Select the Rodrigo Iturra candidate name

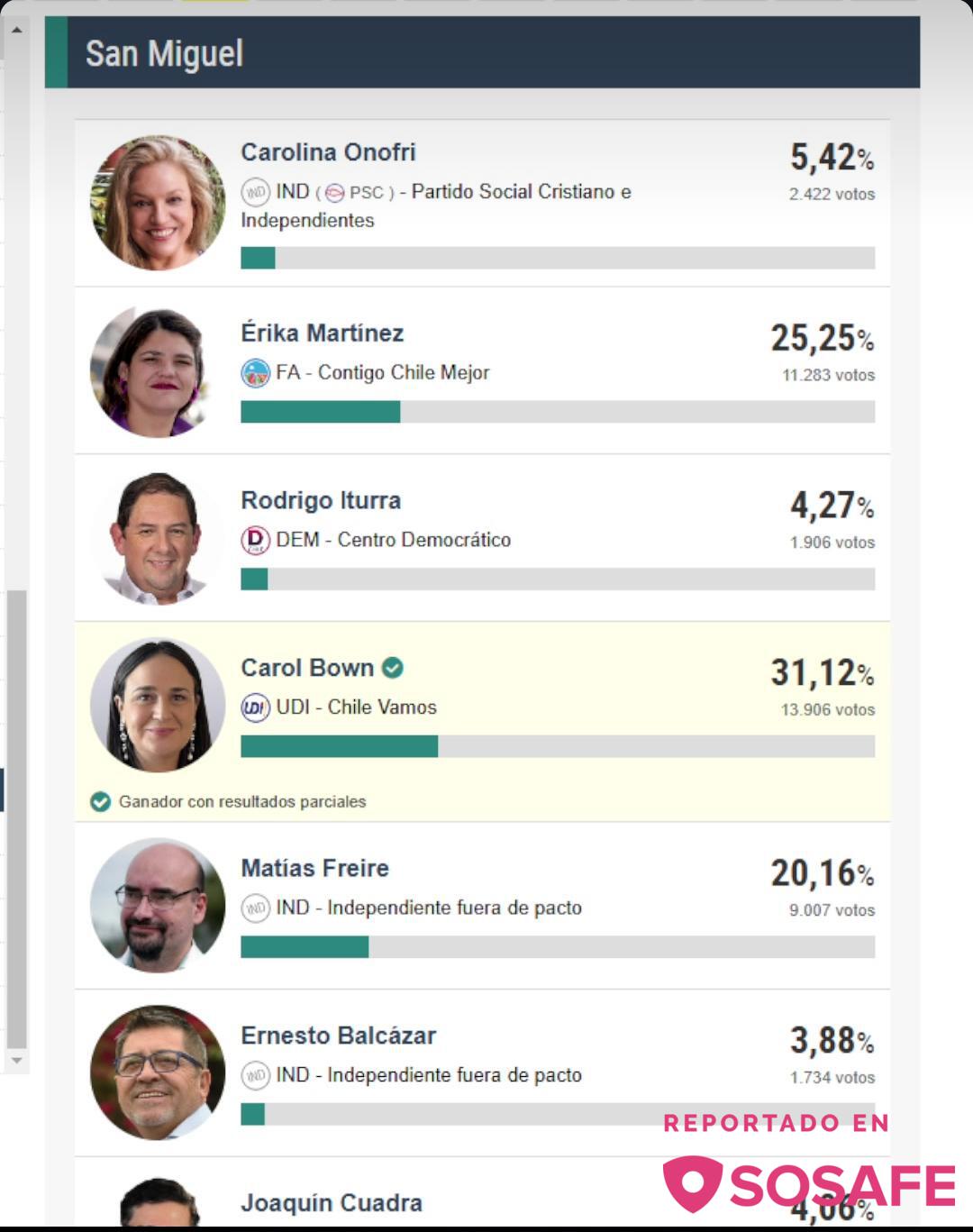321,500
